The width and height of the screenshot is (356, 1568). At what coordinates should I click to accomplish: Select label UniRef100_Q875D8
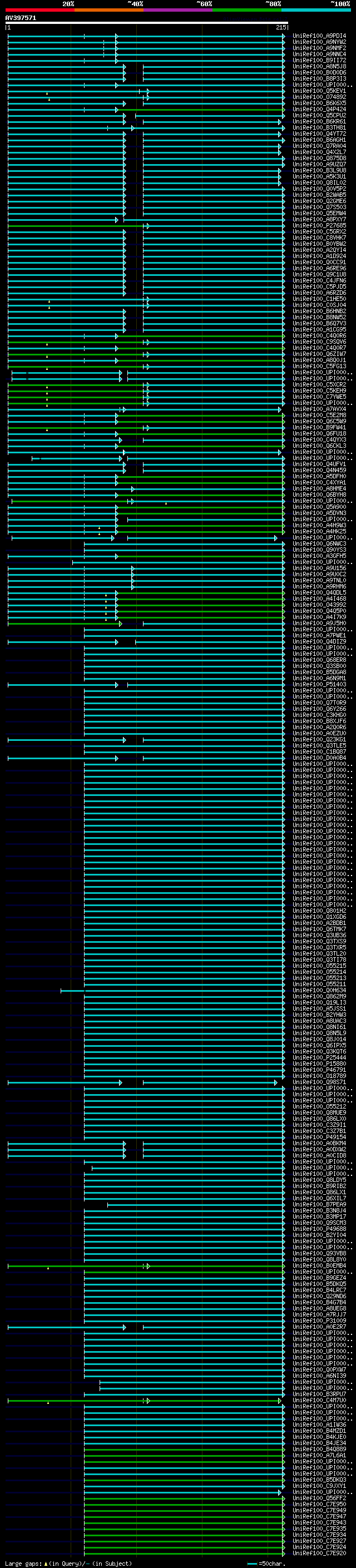coord(319,159)
